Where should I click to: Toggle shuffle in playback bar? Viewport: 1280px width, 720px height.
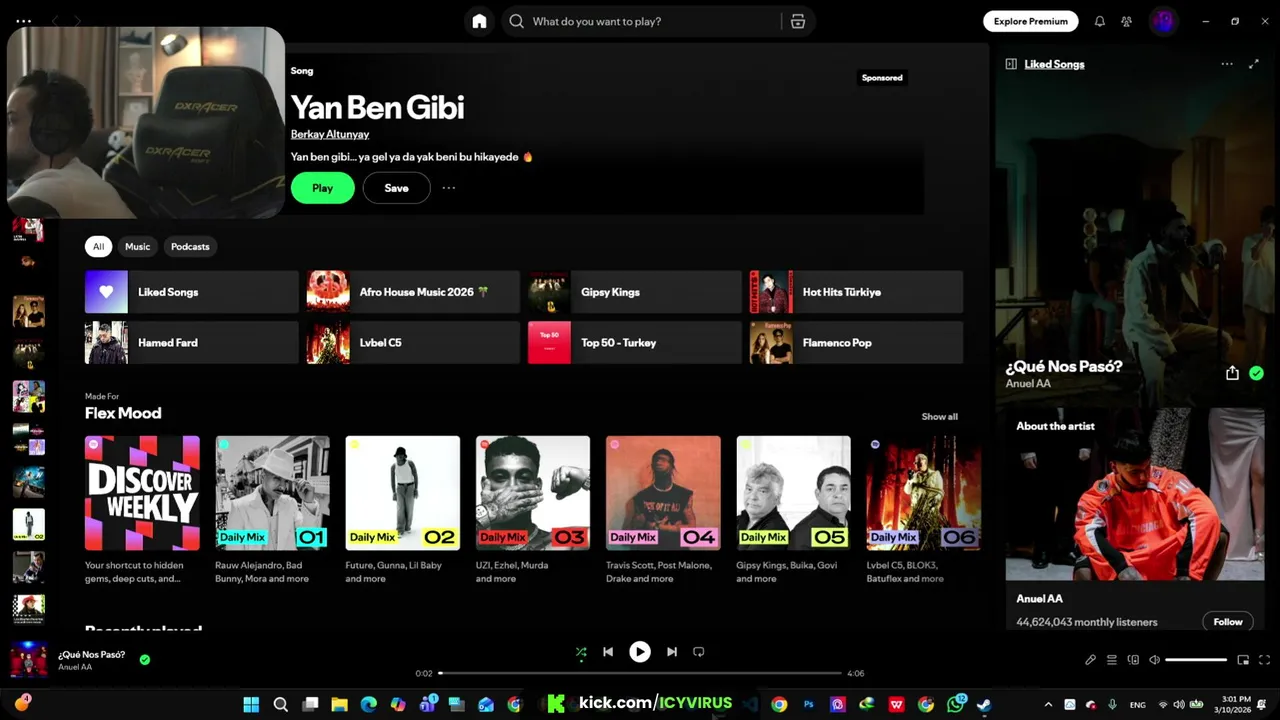(581, 652)
